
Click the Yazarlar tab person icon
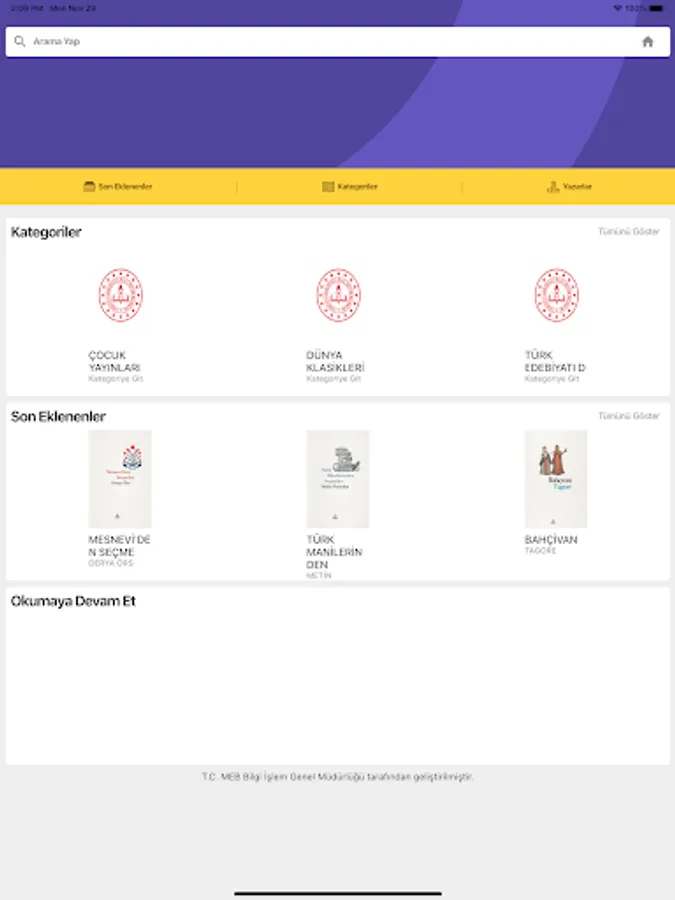(x=553, y=186)
